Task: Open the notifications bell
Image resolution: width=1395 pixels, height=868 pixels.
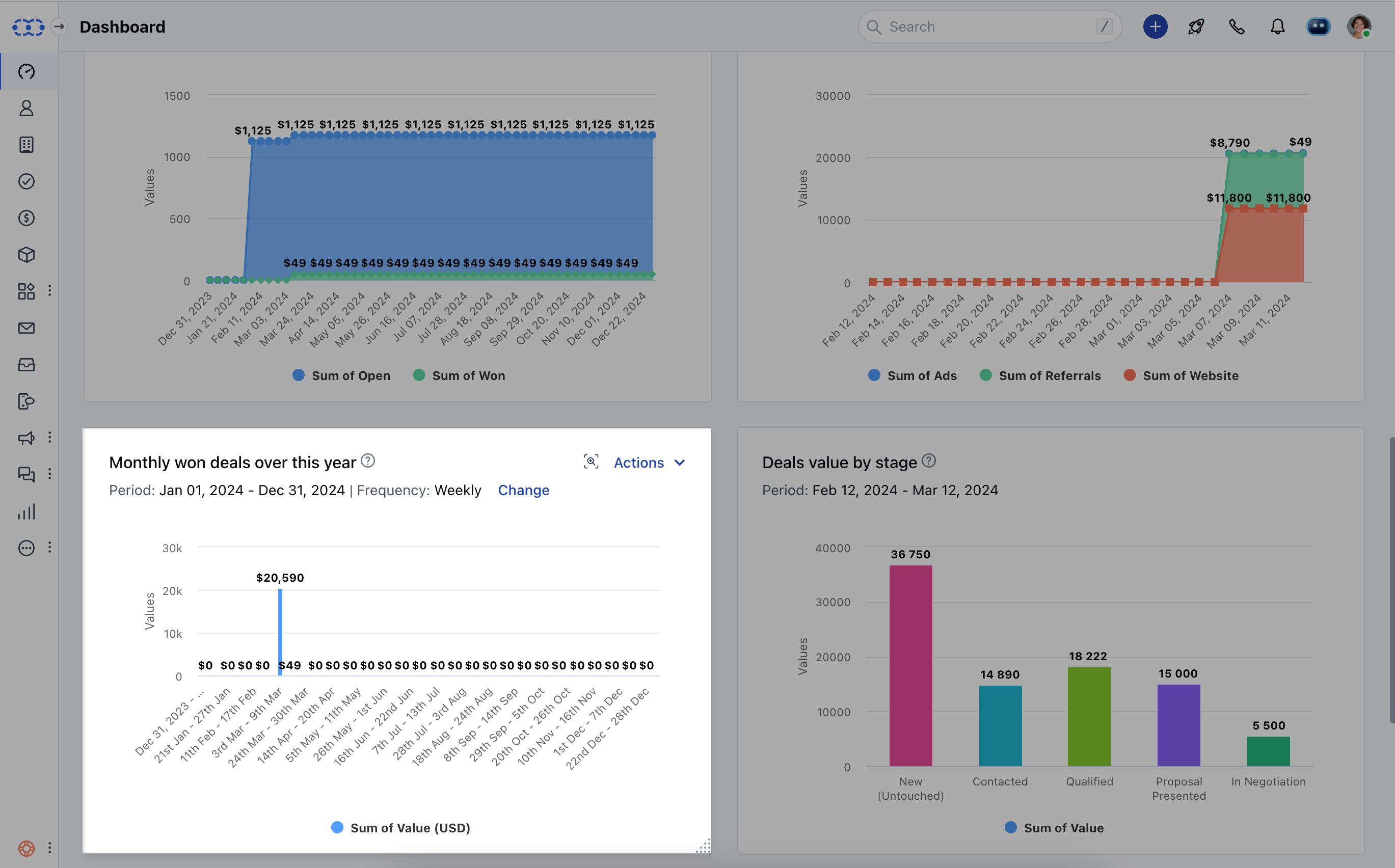Action: pos(1277,27)
